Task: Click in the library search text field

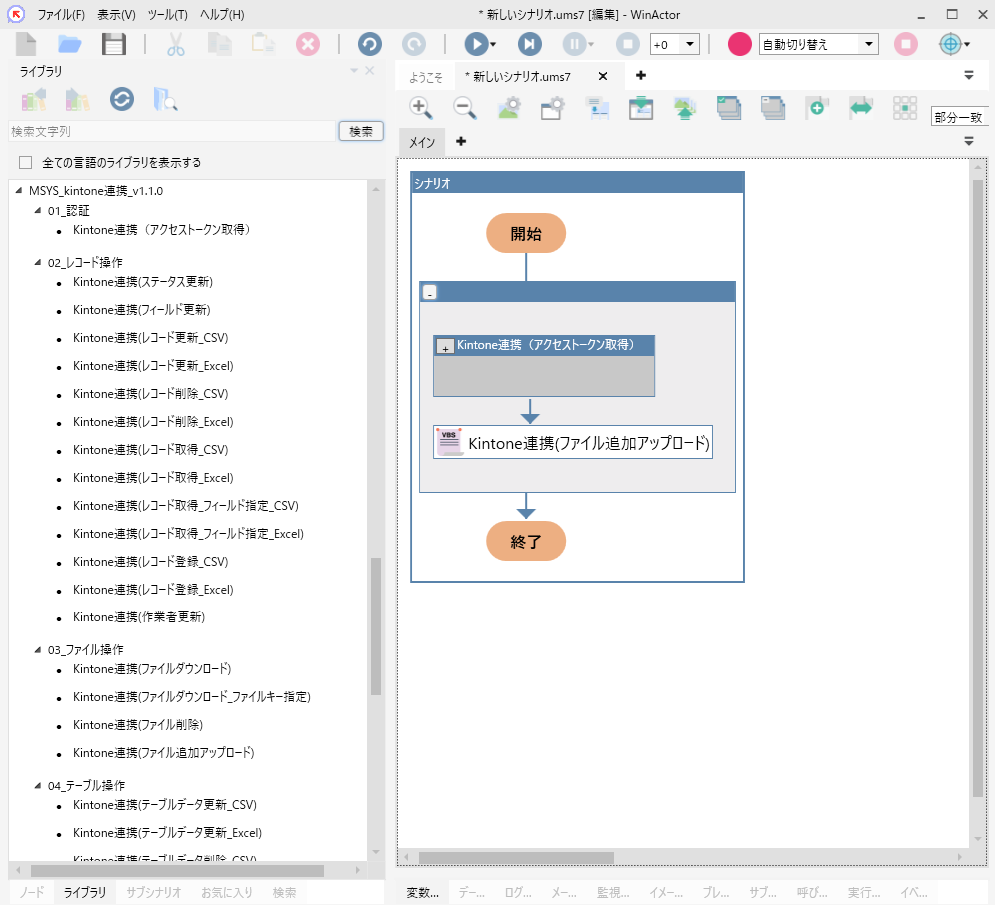Action: tap(171, 131)
